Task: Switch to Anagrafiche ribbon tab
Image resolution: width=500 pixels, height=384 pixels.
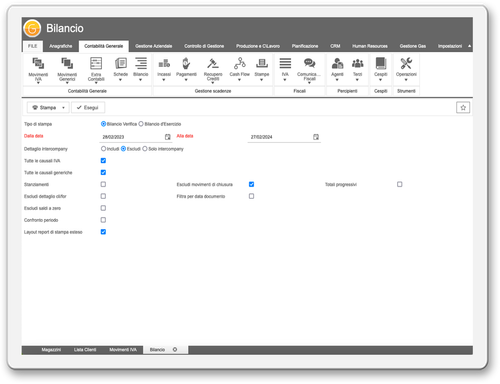Action: [x=60, y=46]
